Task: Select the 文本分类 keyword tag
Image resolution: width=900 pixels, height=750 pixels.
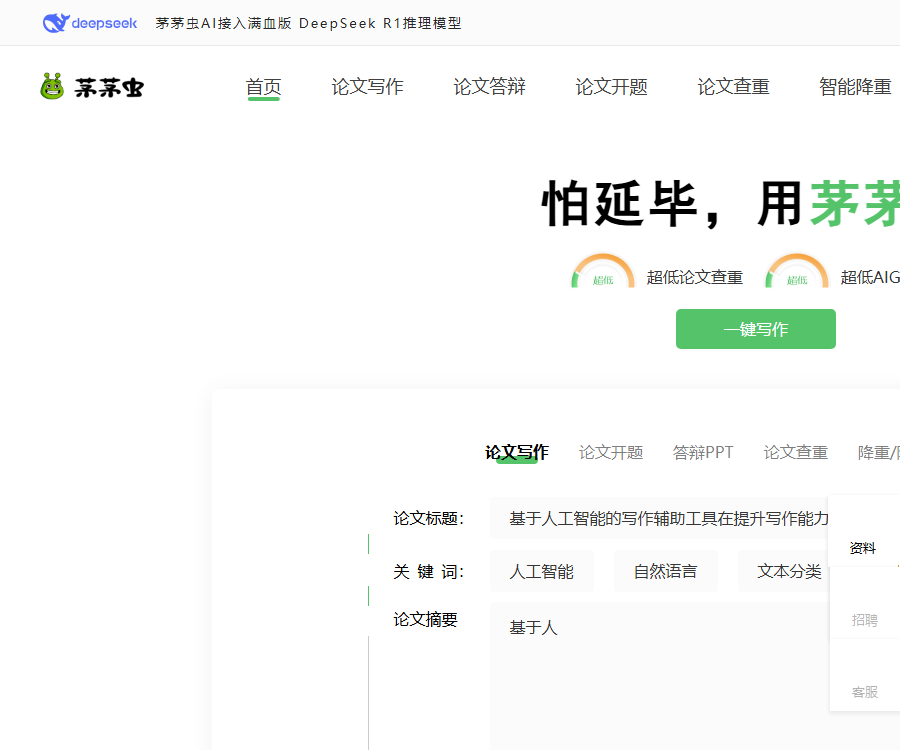Action: (783, 571)
